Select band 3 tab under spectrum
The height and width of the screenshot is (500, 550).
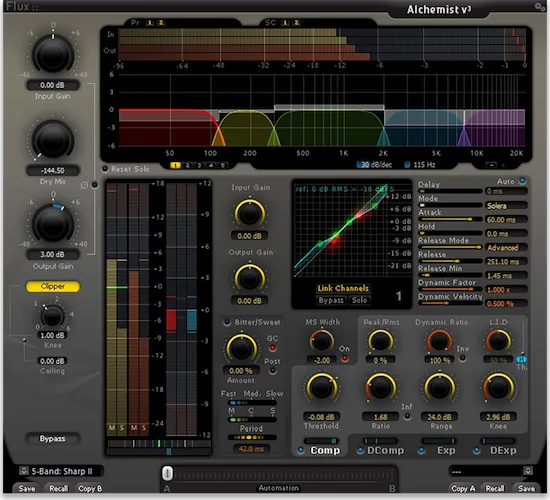pyautogui.click(x=199, y=165)
